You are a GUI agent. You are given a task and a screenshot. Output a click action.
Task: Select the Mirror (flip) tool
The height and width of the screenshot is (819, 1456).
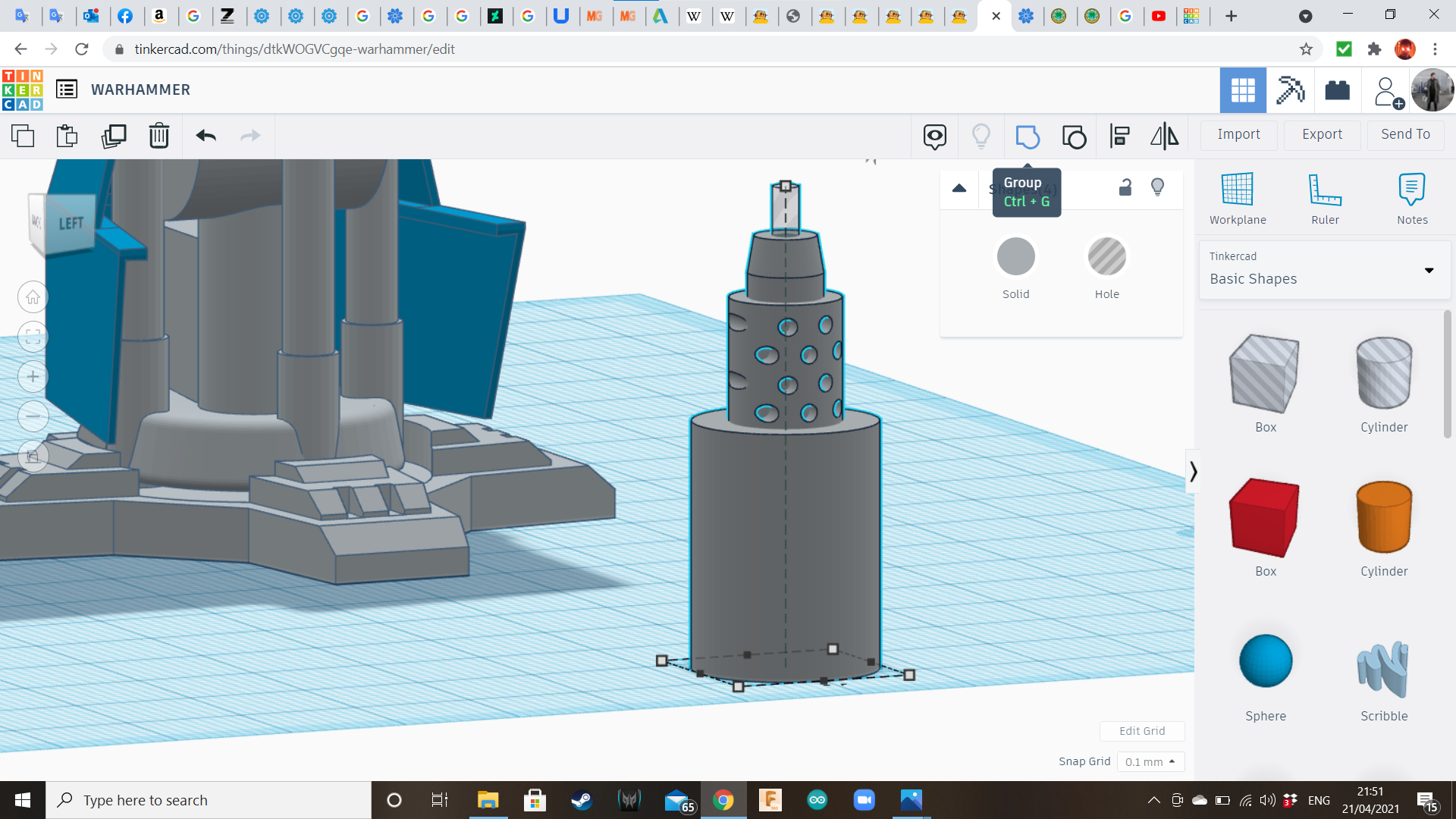click(1164, 136)
